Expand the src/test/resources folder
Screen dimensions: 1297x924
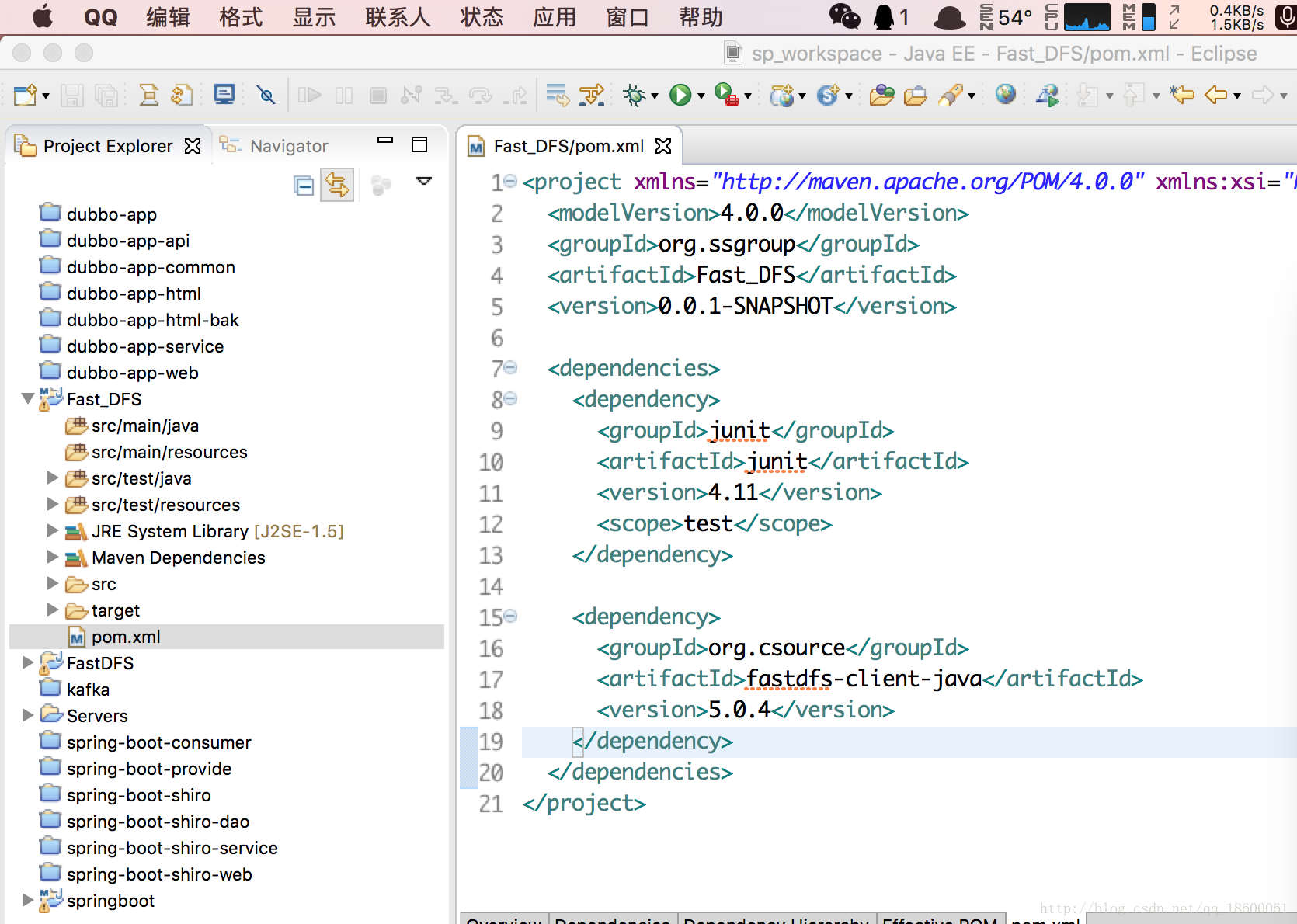click(53, 504)
